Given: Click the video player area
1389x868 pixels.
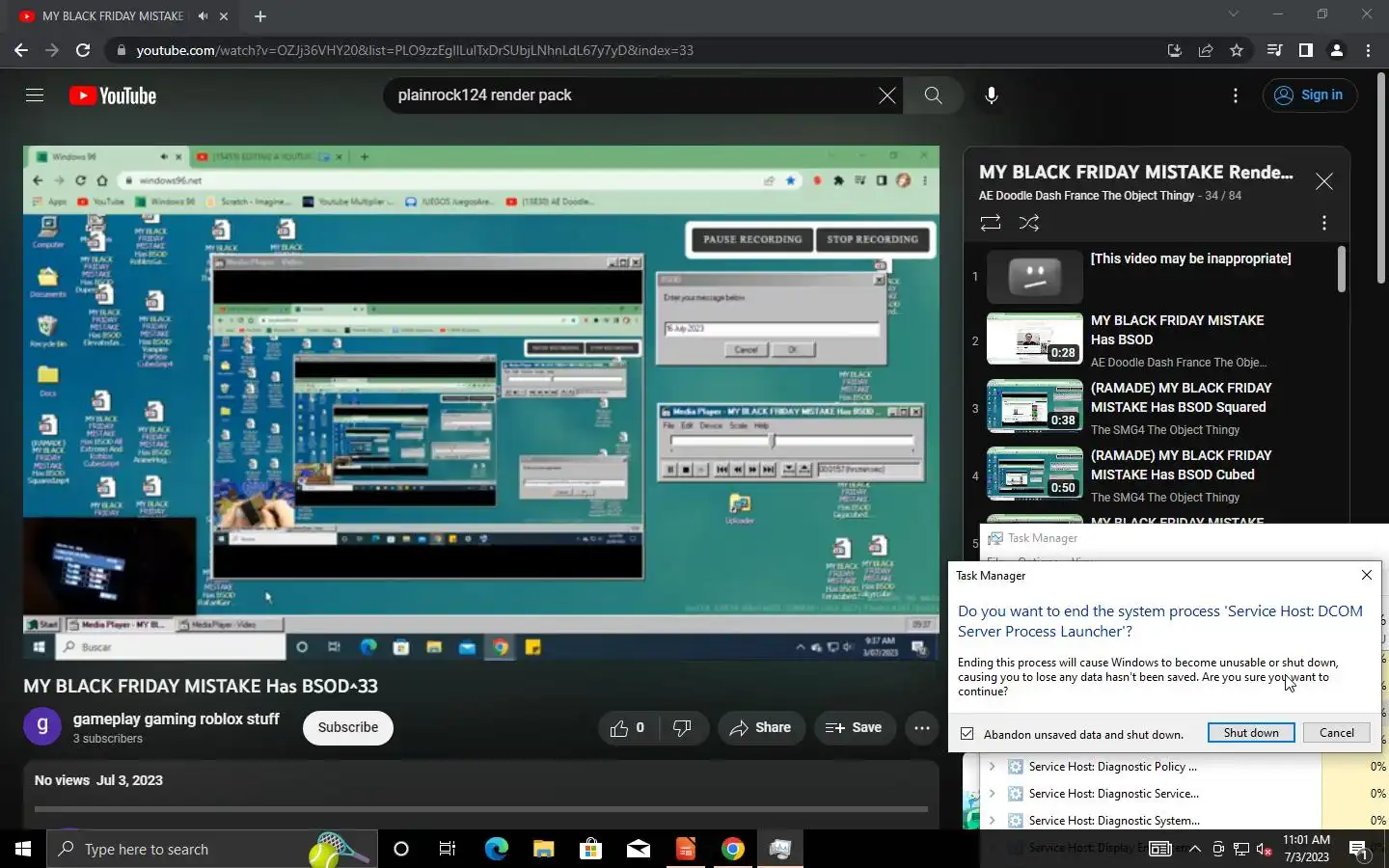Looking at the screenshot, I should click(x=481, y=402).
